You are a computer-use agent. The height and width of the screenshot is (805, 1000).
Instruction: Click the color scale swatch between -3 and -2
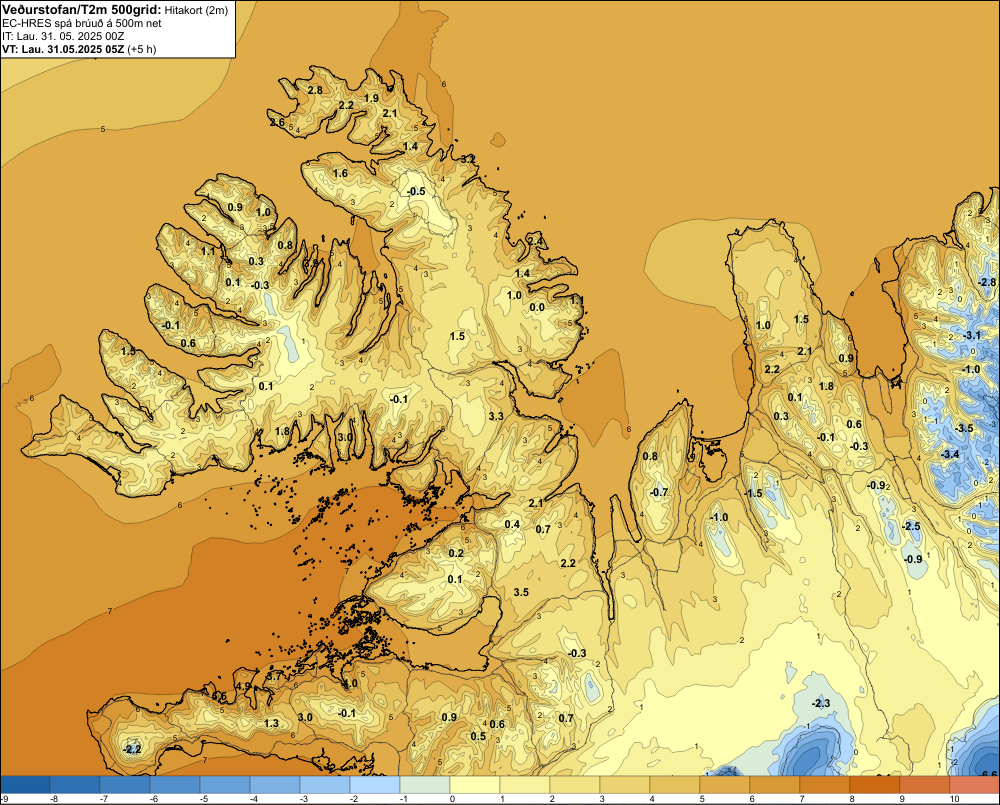click(x=325, y=784)
